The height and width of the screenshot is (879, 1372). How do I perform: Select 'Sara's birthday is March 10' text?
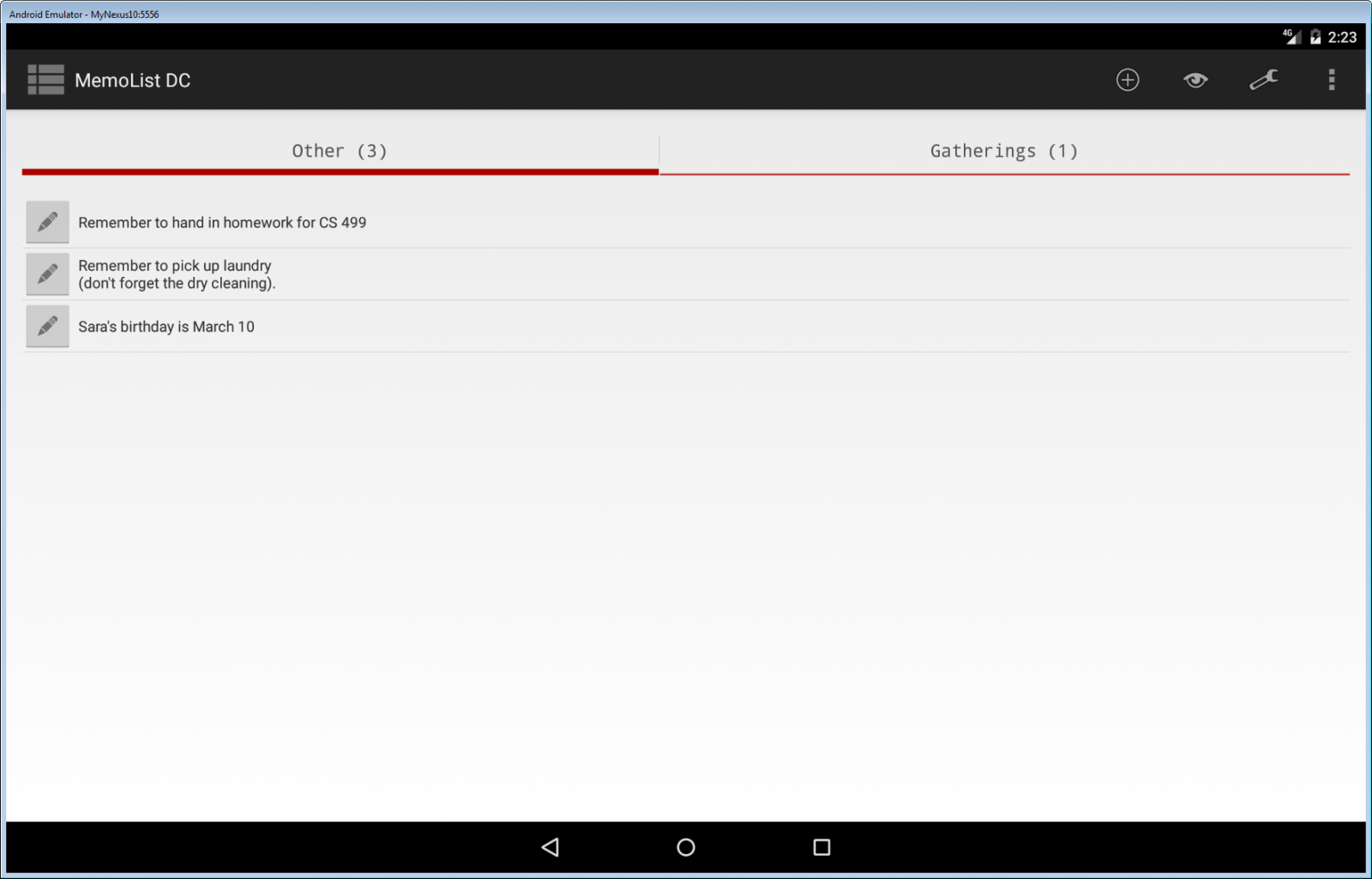tap(166, 327)
